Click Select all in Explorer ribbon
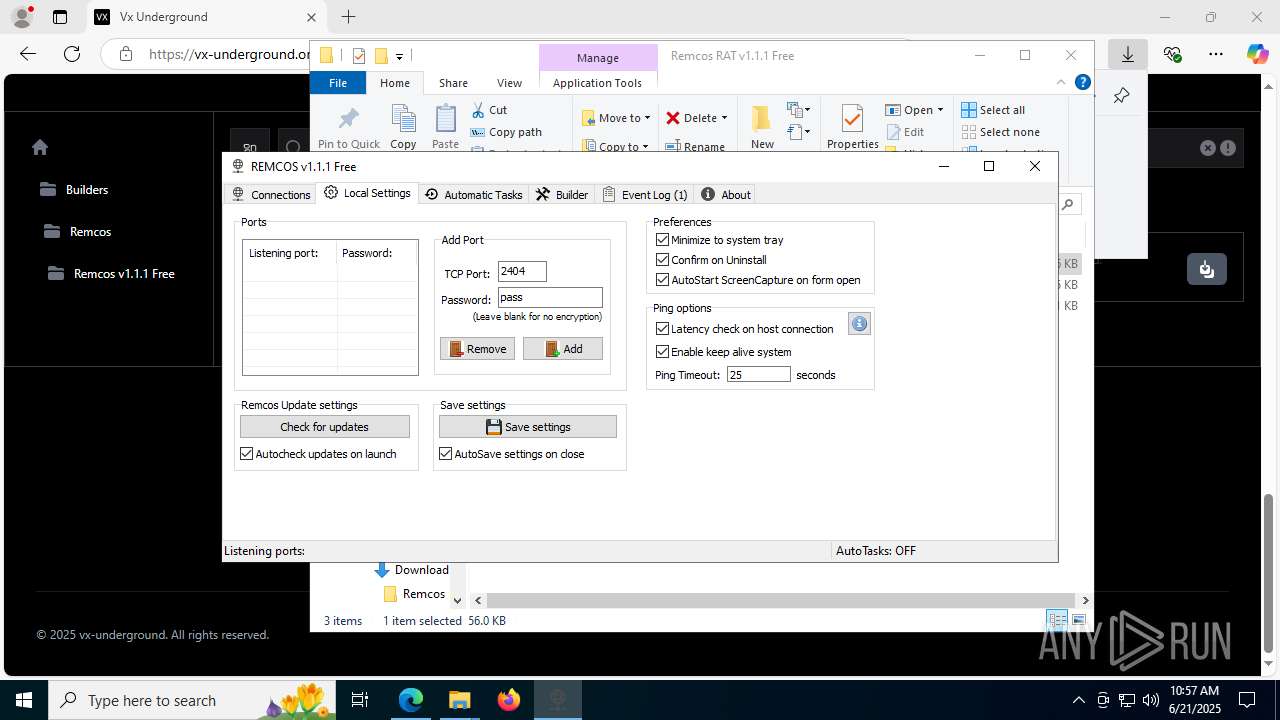Viewport: 1280px width, 720px height. 993,110
